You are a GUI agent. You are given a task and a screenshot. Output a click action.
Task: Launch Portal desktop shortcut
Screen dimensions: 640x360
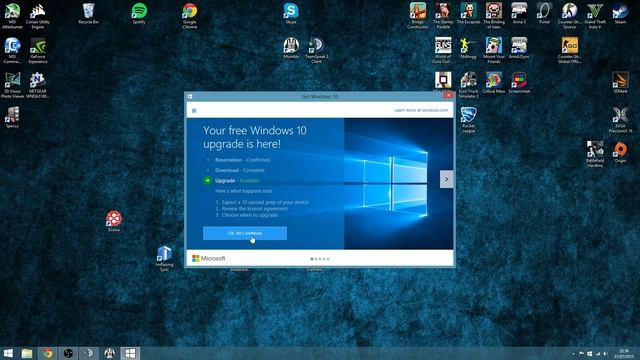pos(544,13)
